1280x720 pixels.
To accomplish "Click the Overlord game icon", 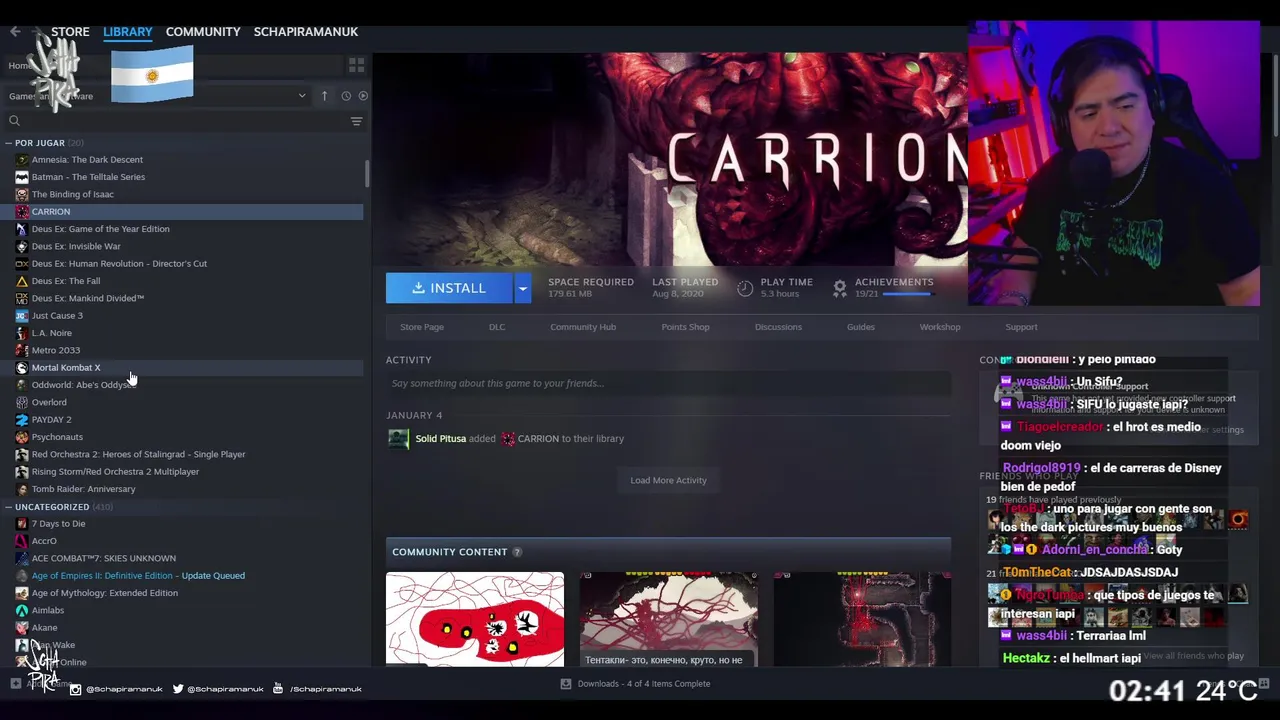I will click(22, 402).
